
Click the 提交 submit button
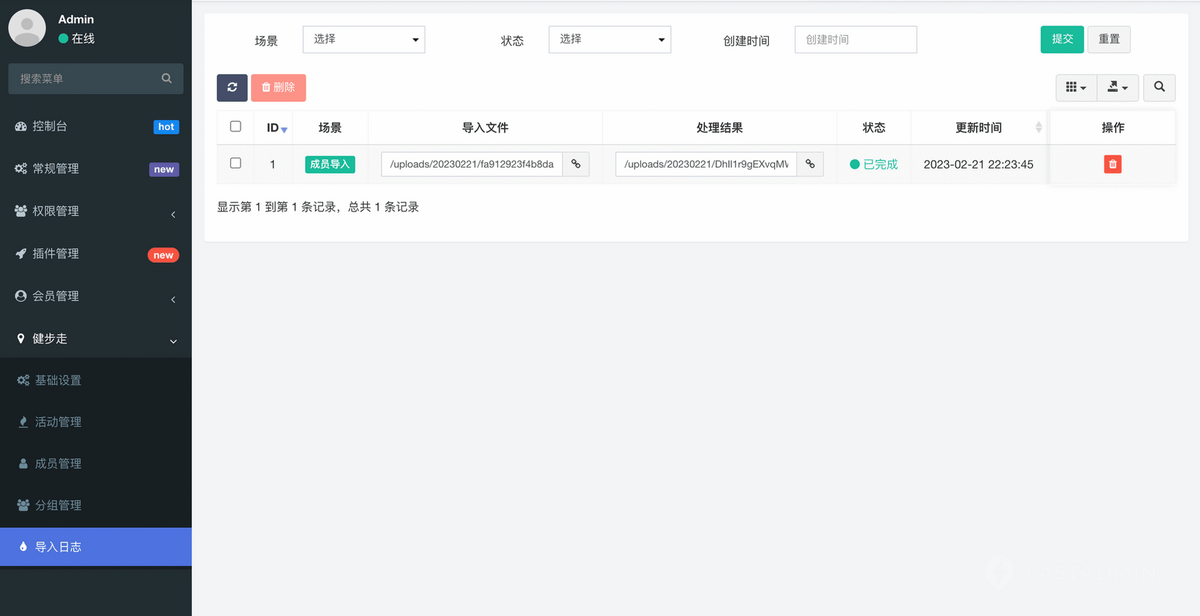click(1061, 39)
